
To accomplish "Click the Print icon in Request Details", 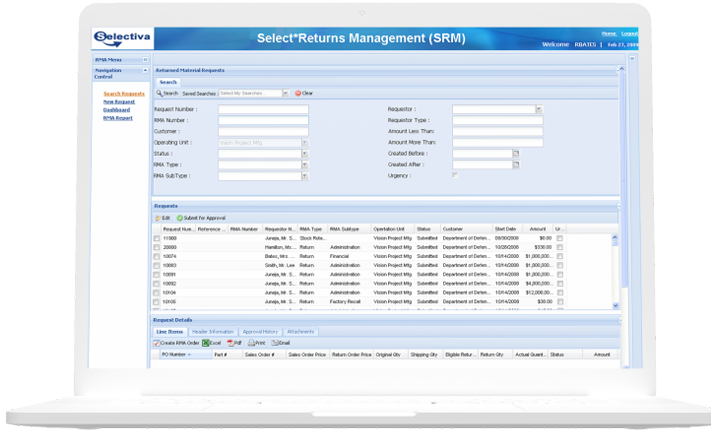I will pos(249,342).
